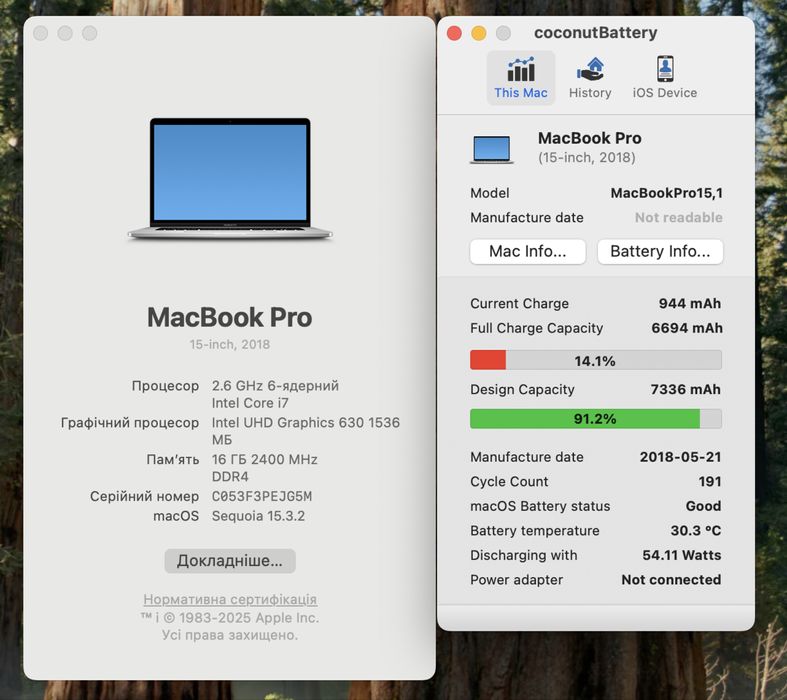This screenshot has height=700, width=787.
Task: Click the small MacBook icon in coconutBattery
Action: pos(492,150)
